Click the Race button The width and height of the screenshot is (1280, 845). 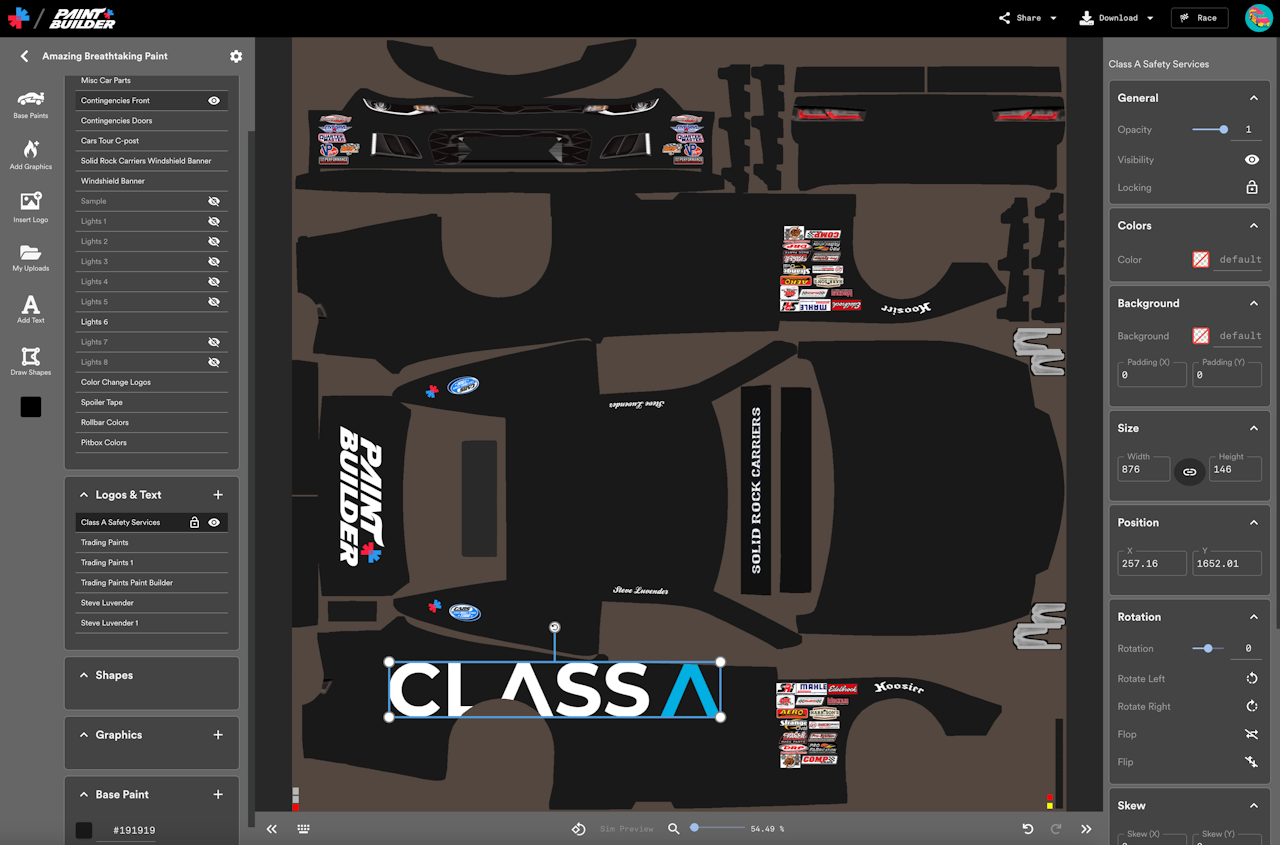1199,18
